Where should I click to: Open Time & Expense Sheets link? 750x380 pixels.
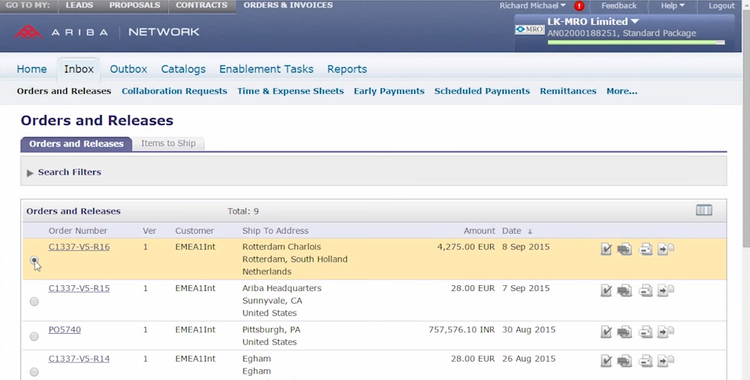pyautogui.click(x=290, y=91)
